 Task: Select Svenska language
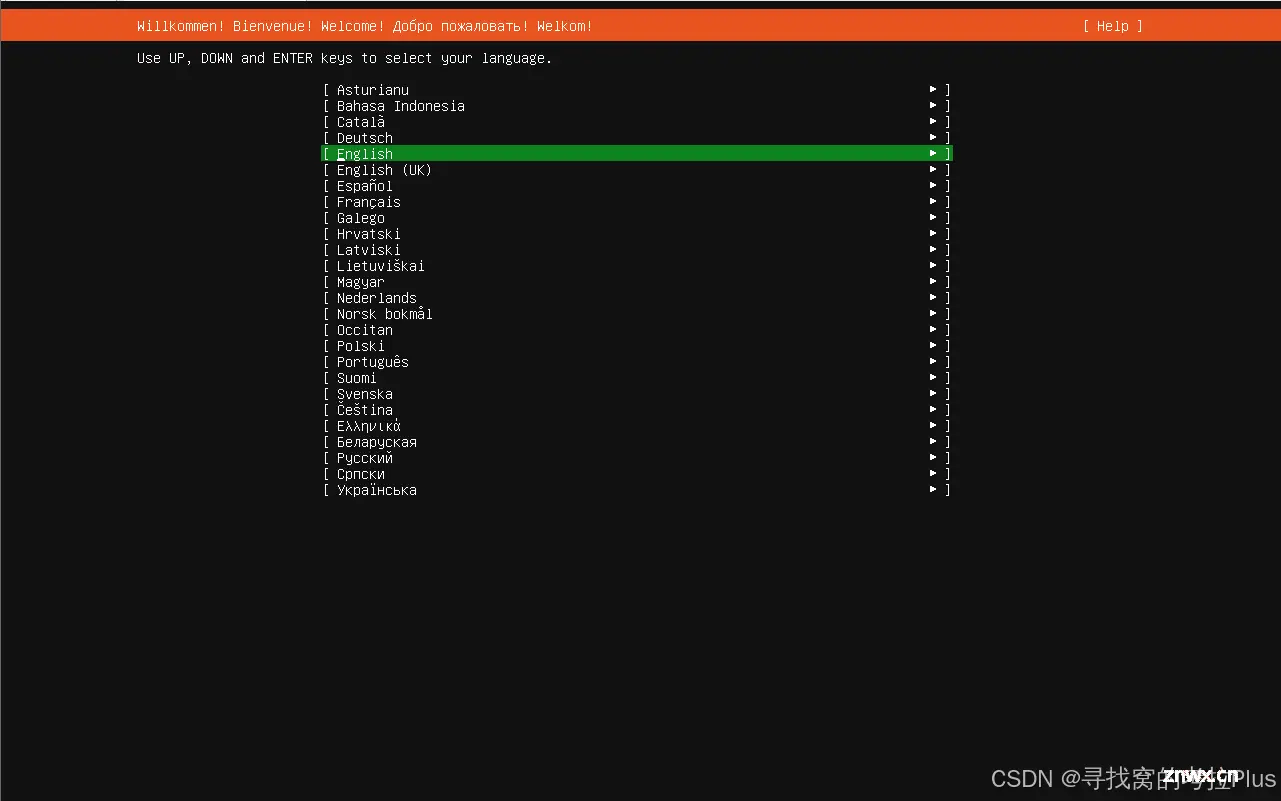pos(637,394)
